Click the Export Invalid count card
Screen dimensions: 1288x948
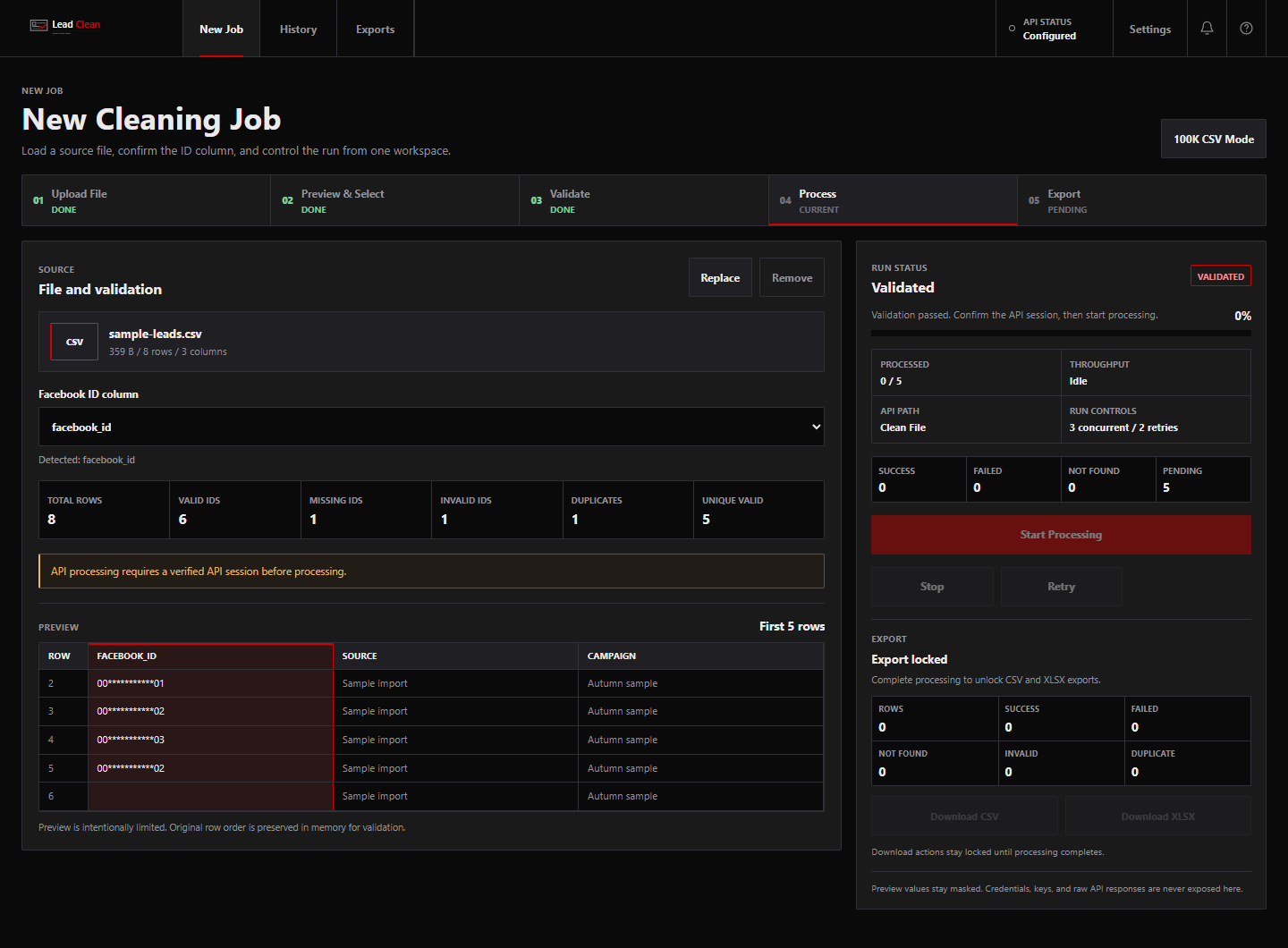(1061, 764)
